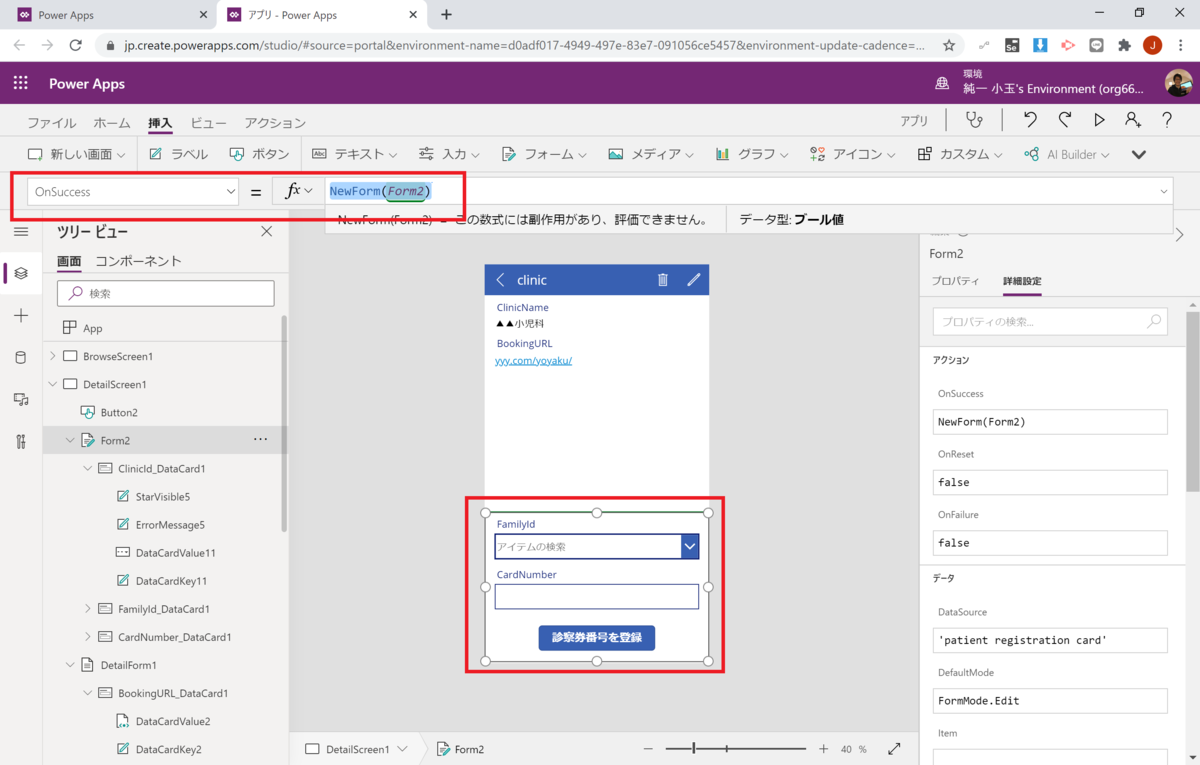Switch to the ビュー ribbon tab
This screenshot has width=1200, height=765.
[209, 123]
